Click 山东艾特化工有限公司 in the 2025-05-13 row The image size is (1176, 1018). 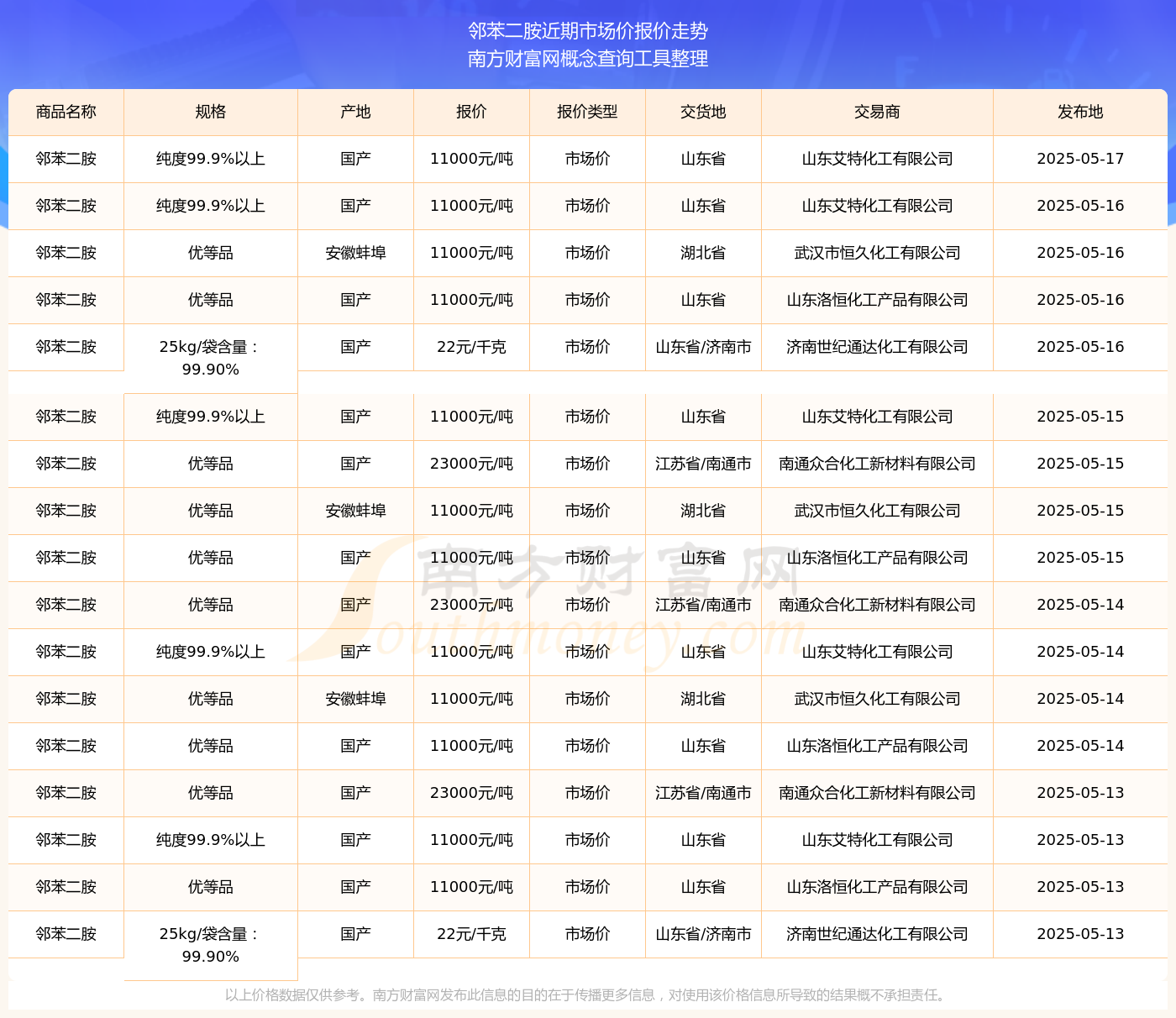878,840
